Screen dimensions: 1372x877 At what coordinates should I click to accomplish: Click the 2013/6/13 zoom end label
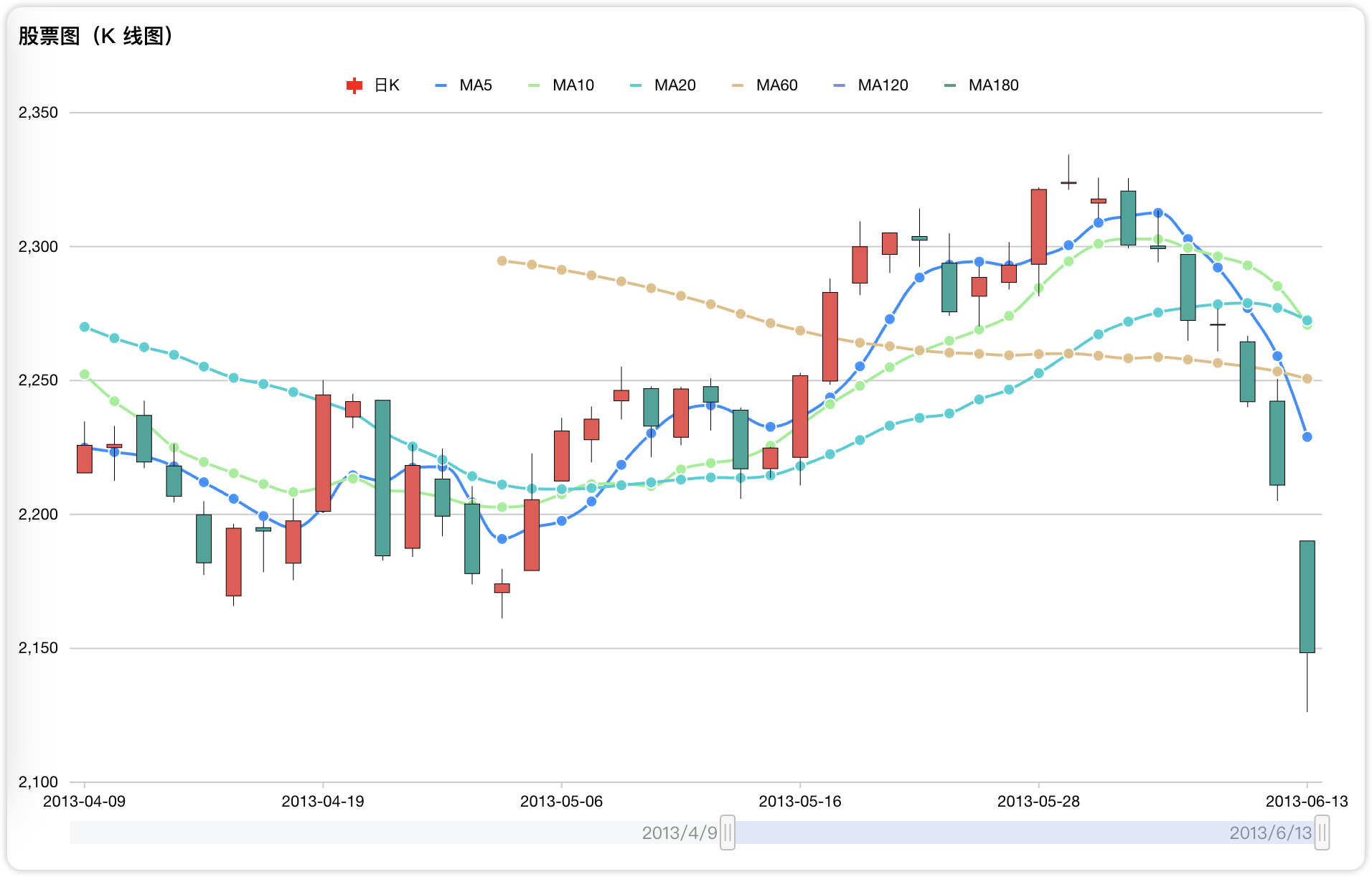pos(1270,833)
